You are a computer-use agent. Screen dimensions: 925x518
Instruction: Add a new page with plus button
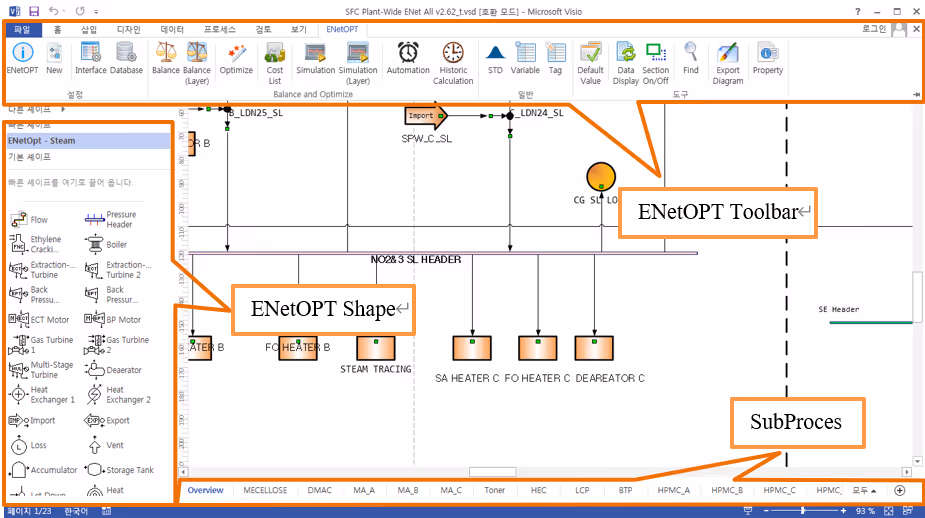(900, 490)
